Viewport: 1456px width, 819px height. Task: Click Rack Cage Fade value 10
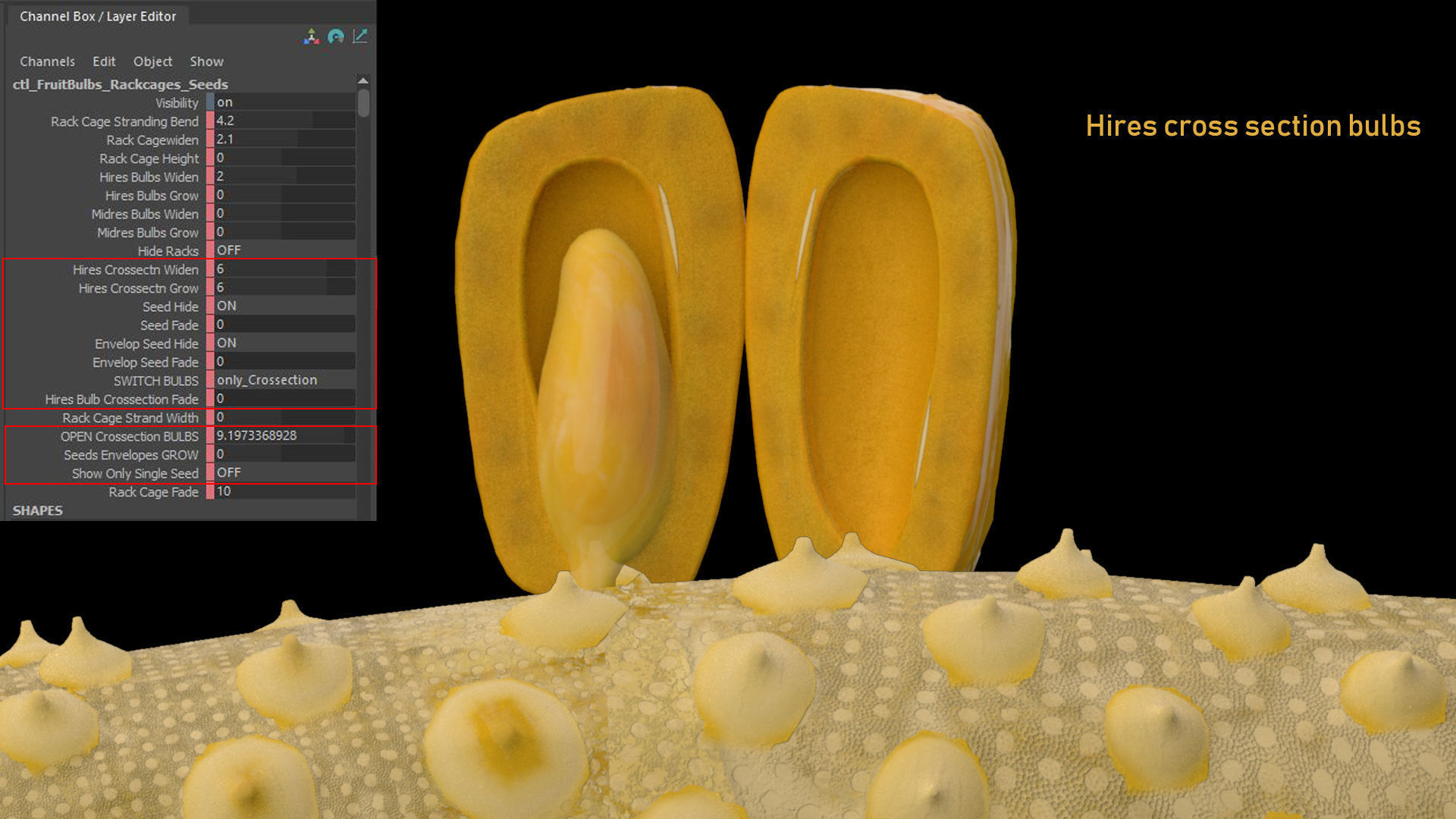point(284,491)
